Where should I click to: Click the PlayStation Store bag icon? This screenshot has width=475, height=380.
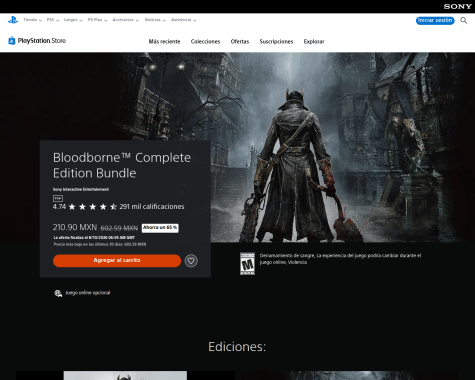coord(12,41)
